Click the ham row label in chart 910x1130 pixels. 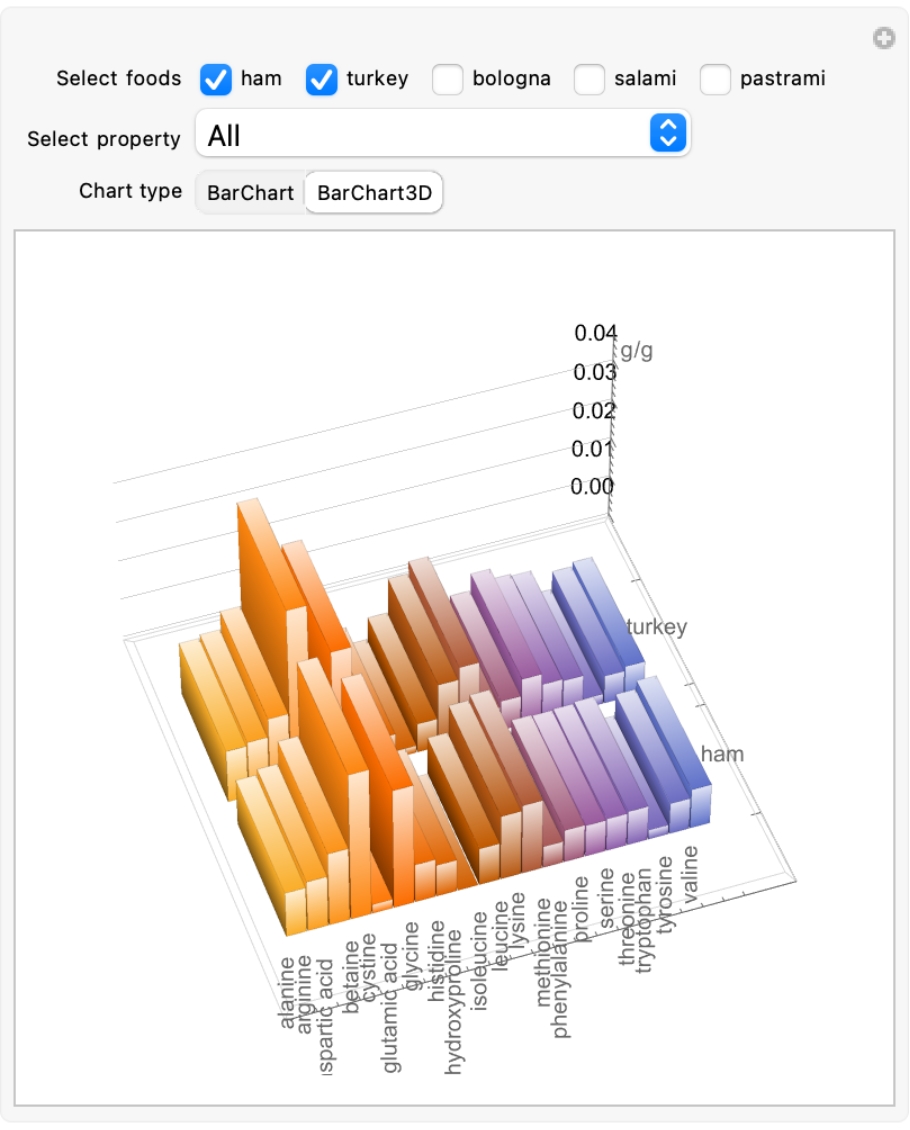coord(722,753)
